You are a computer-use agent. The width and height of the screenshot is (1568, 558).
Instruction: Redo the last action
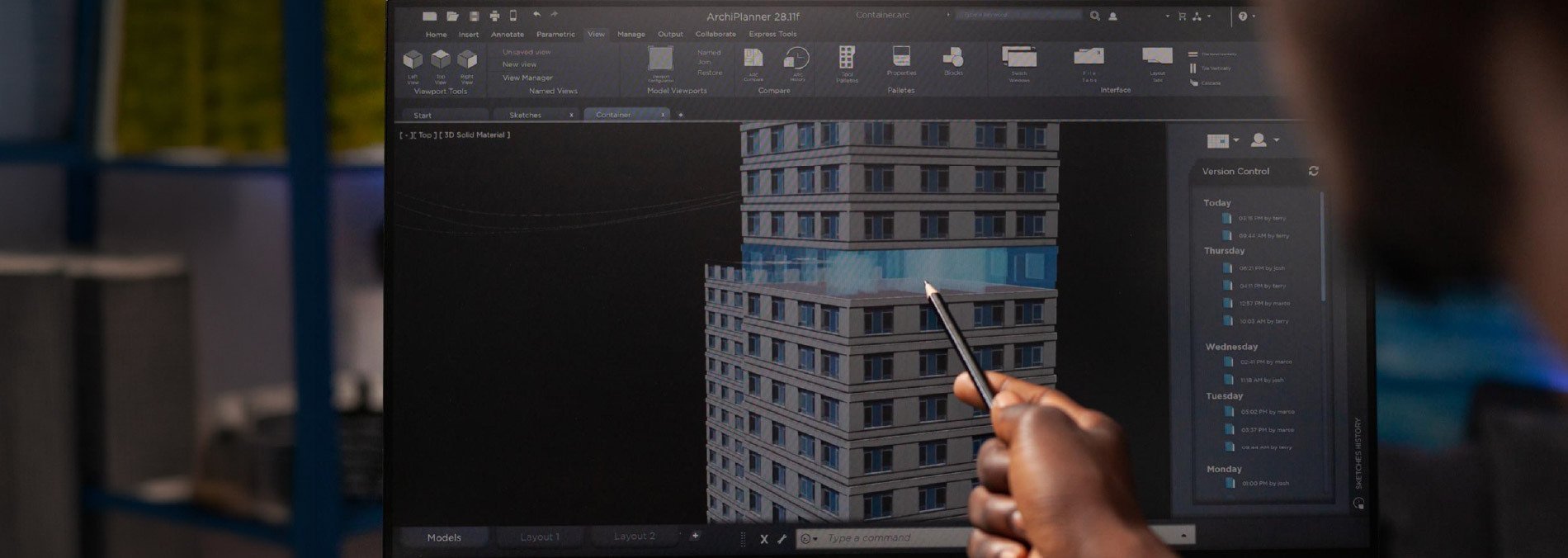[555, 15]
